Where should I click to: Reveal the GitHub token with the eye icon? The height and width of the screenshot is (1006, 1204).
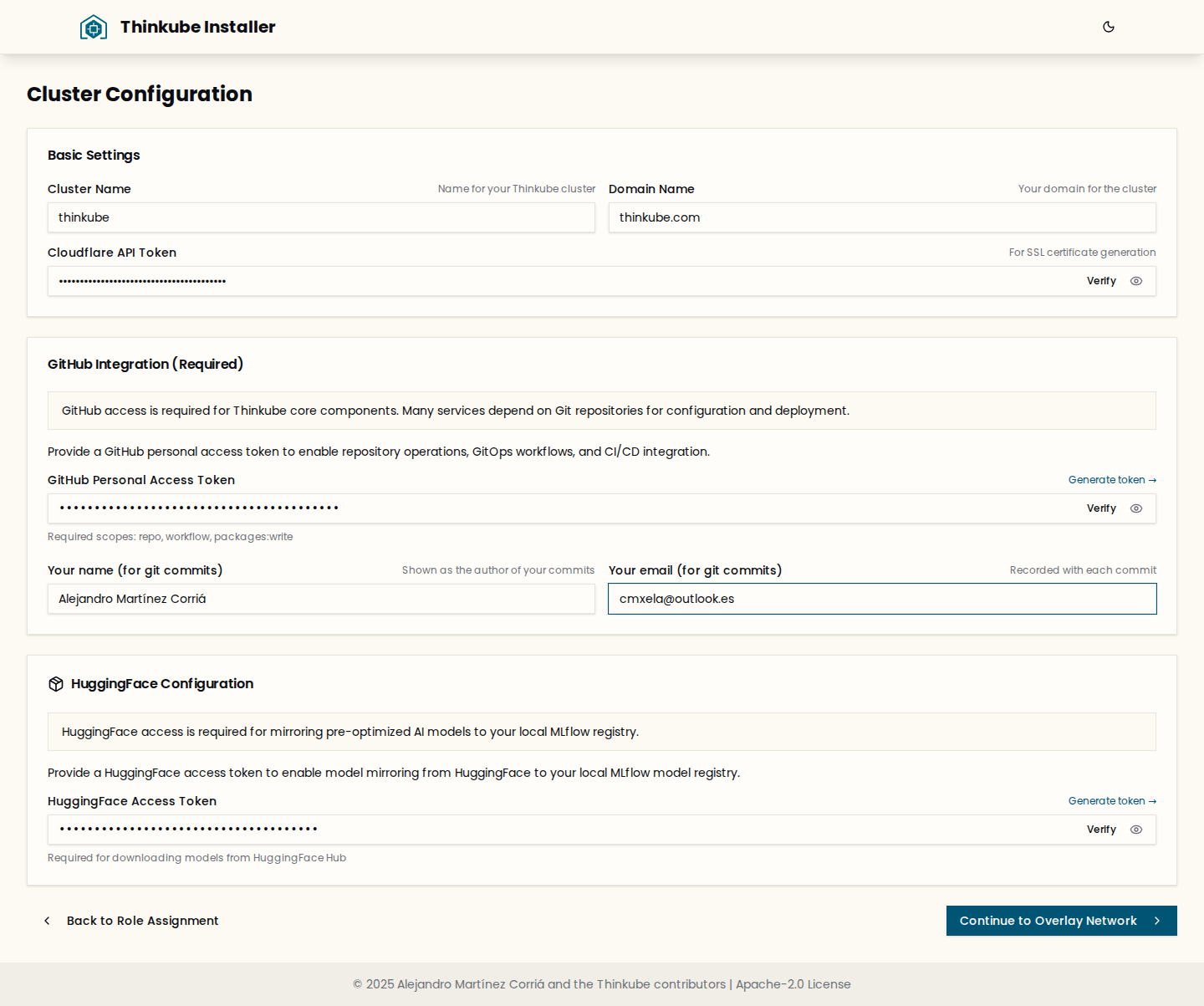(1136, 508)
